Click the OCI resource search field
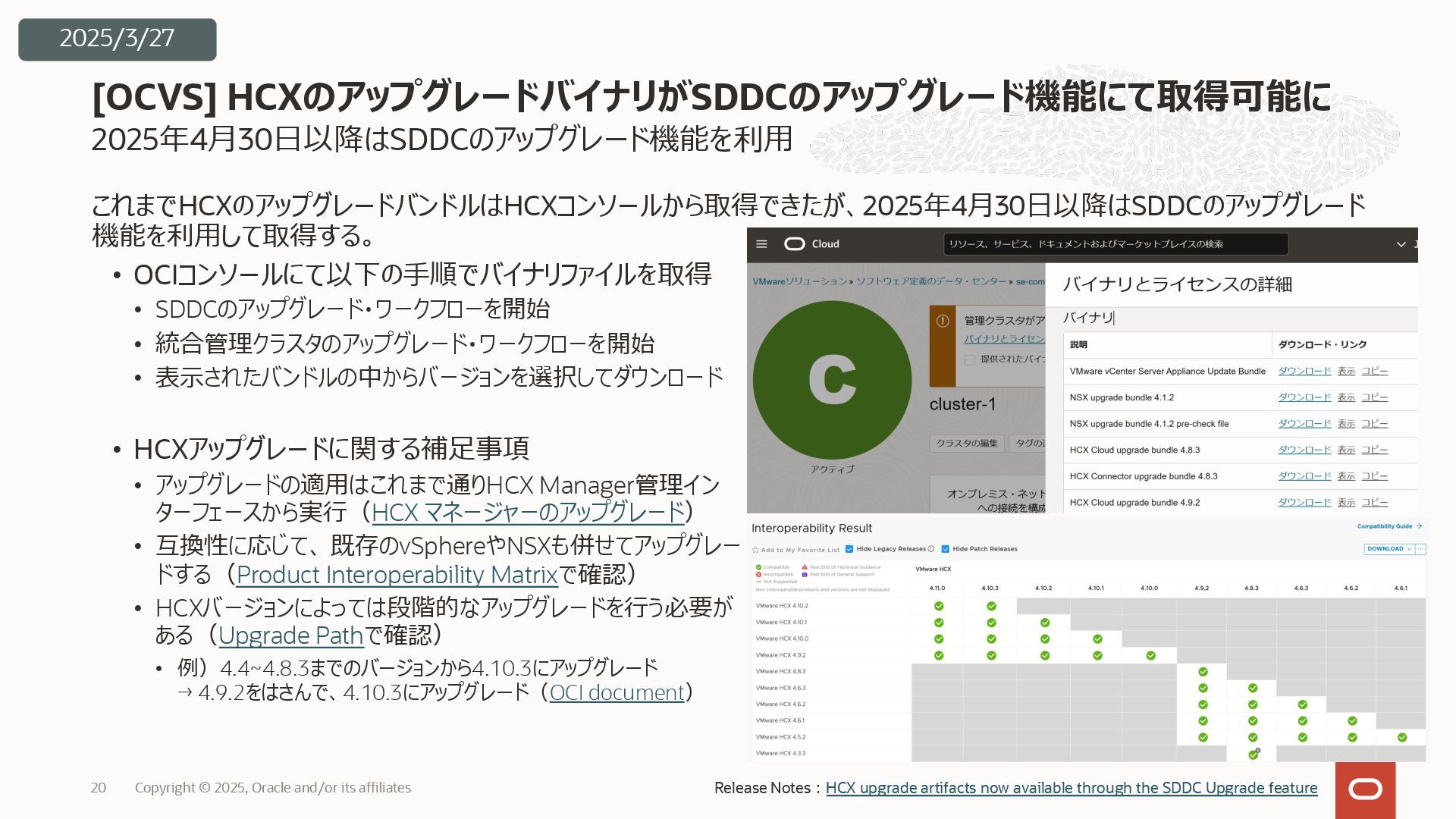This screenshot has height=819, width=1456. click(1115, 244)
